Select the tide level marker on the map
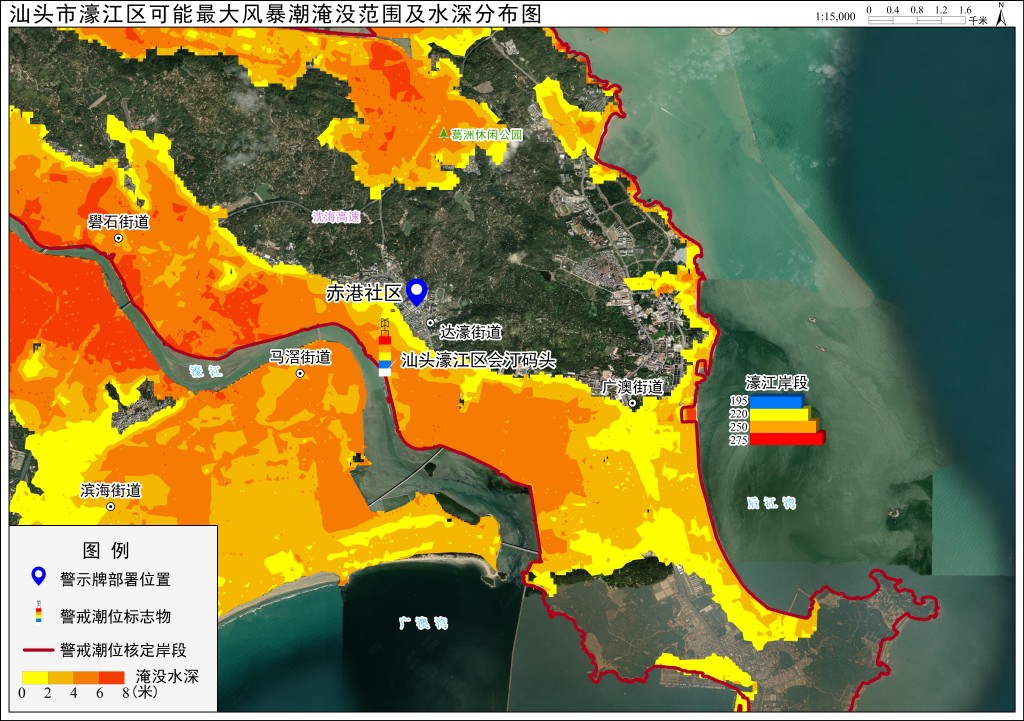 [x=385, y=347]
